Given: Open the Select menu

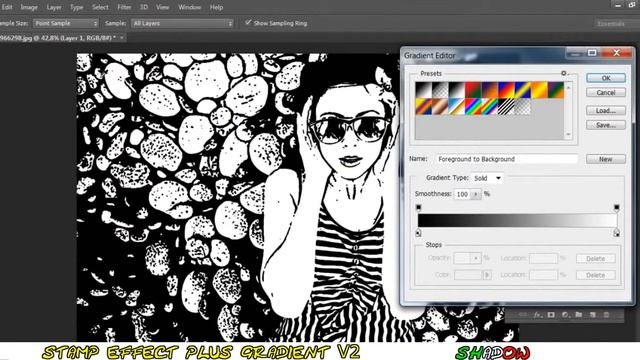Looking at the screenshot, I should (100, 7).
